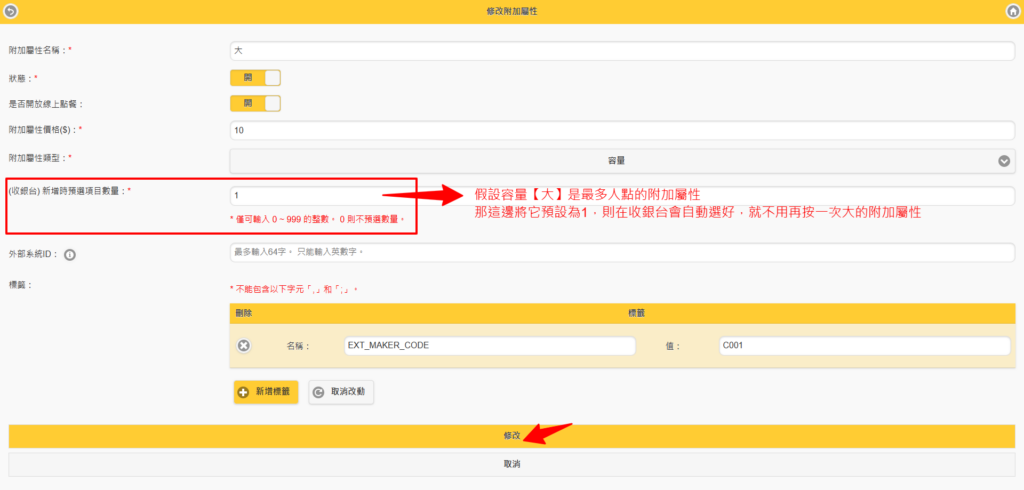Delete the EXT_MAKER_CODE tag row

(244, 346)
